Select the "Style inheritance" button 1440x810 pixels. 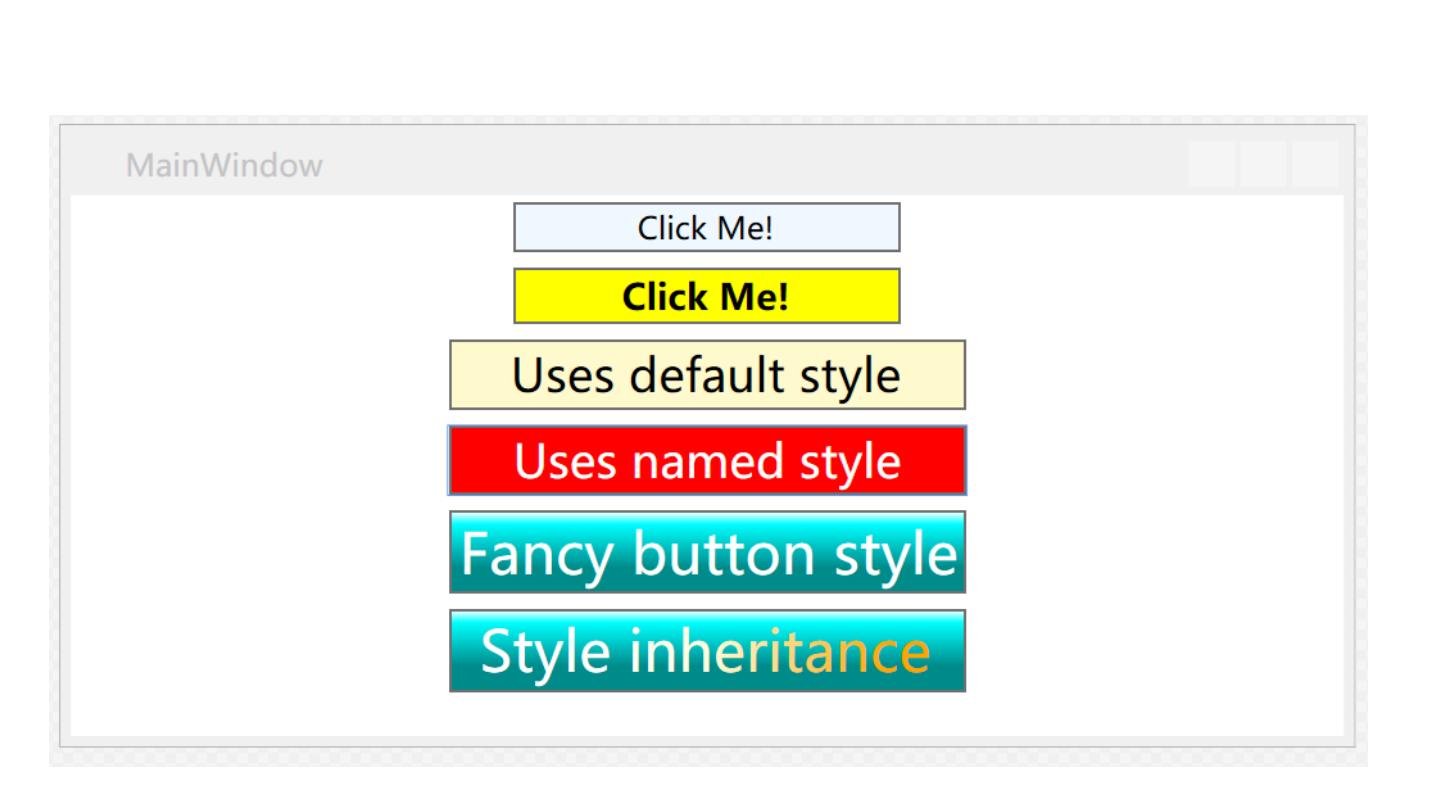pyautogui.click(x=706, y=650)
